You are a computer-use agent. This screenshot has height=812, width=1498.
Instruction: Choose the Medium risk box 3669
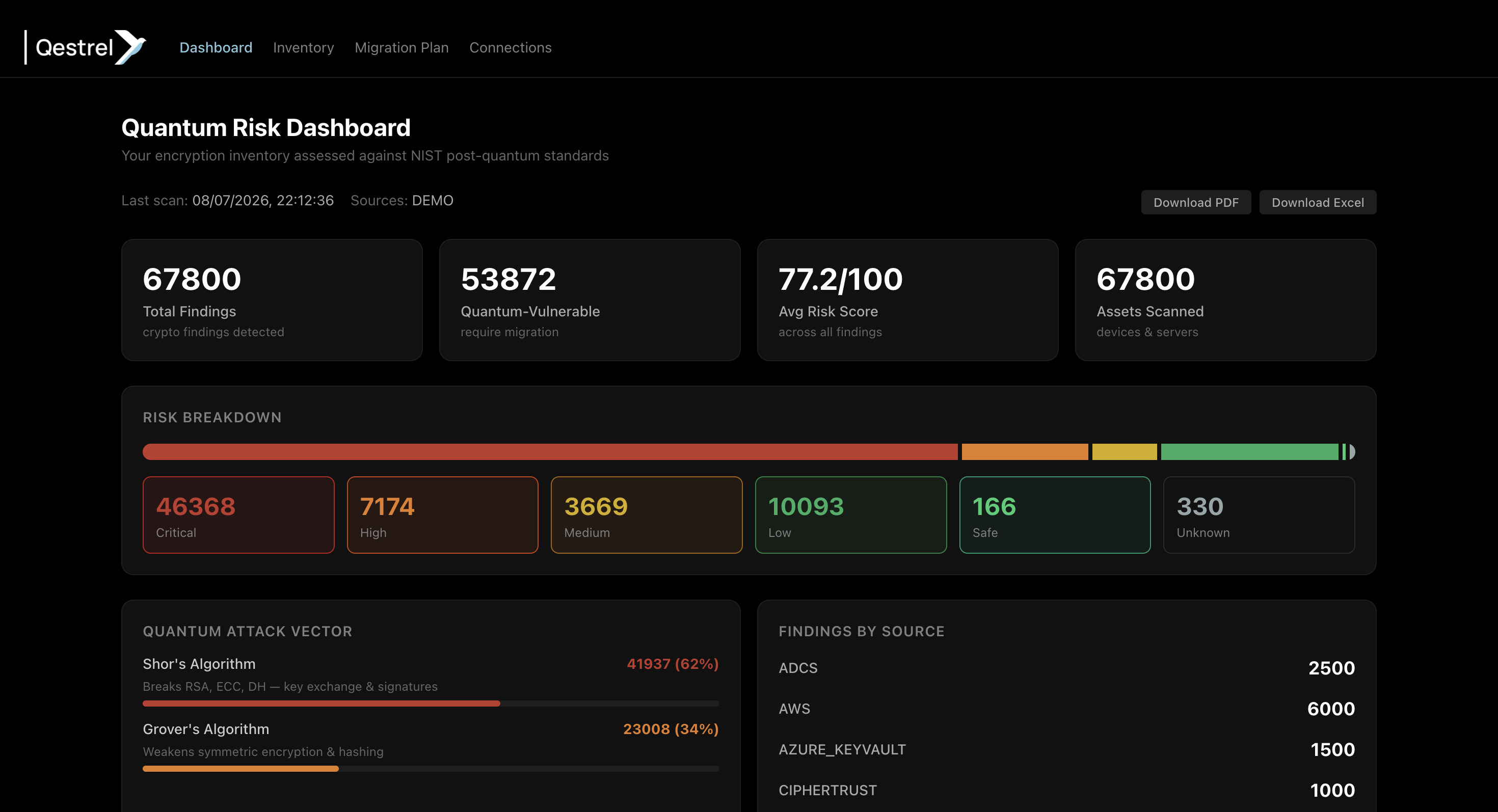647,515
